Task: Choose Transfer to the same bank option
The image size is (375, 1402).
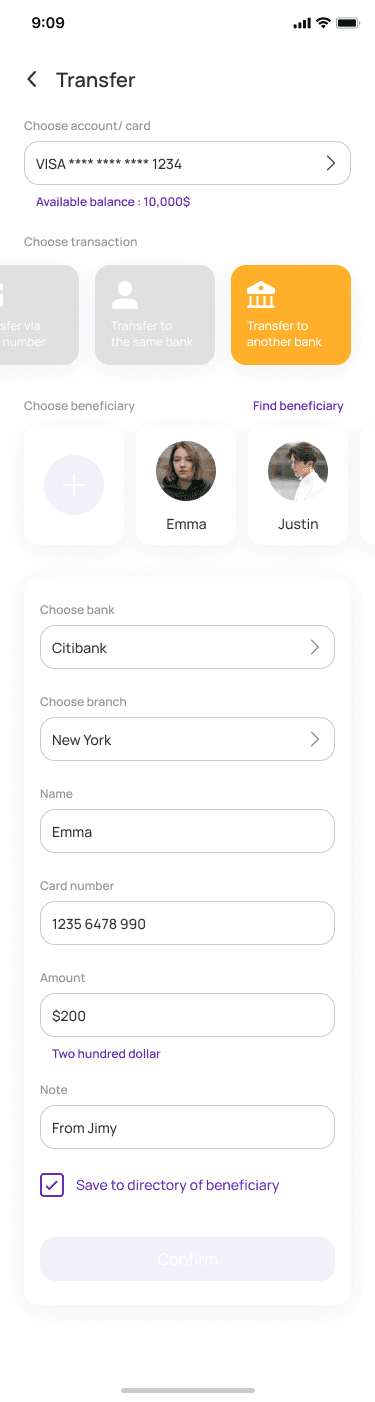Action: click(155, 315)
